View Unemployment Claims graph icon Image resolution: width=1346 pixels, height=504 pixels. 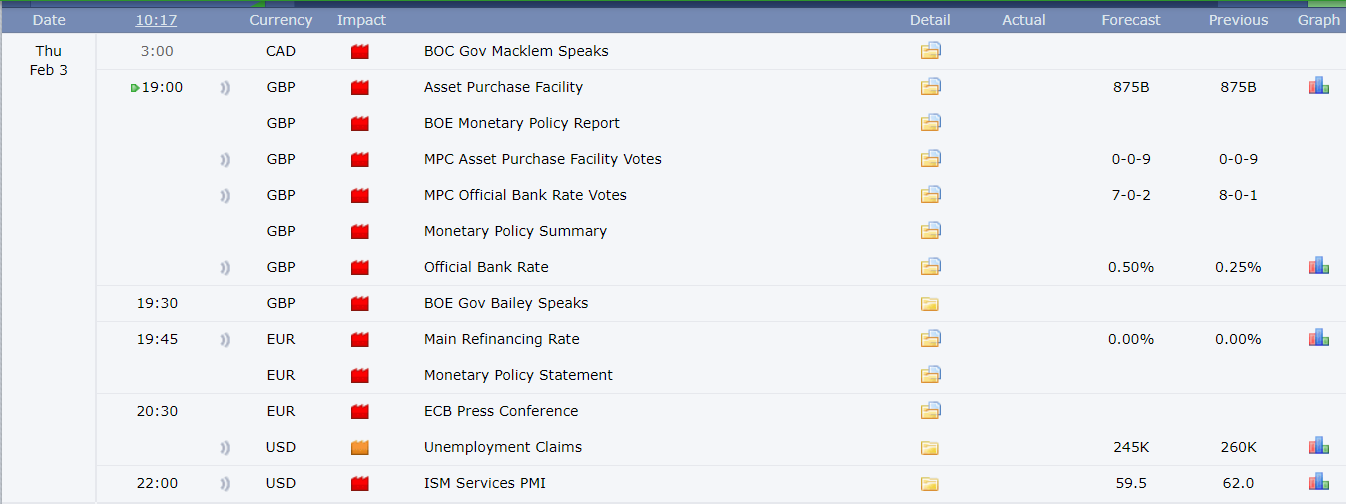coord(1318,447)
